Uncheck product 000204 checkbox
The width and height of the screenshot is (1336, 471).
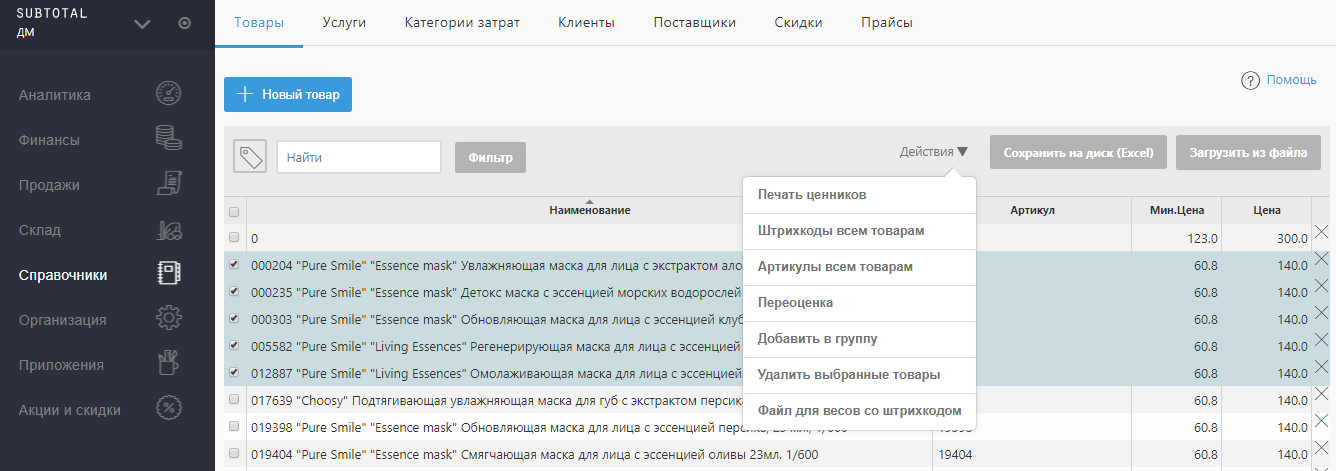[x=234, y=265]
